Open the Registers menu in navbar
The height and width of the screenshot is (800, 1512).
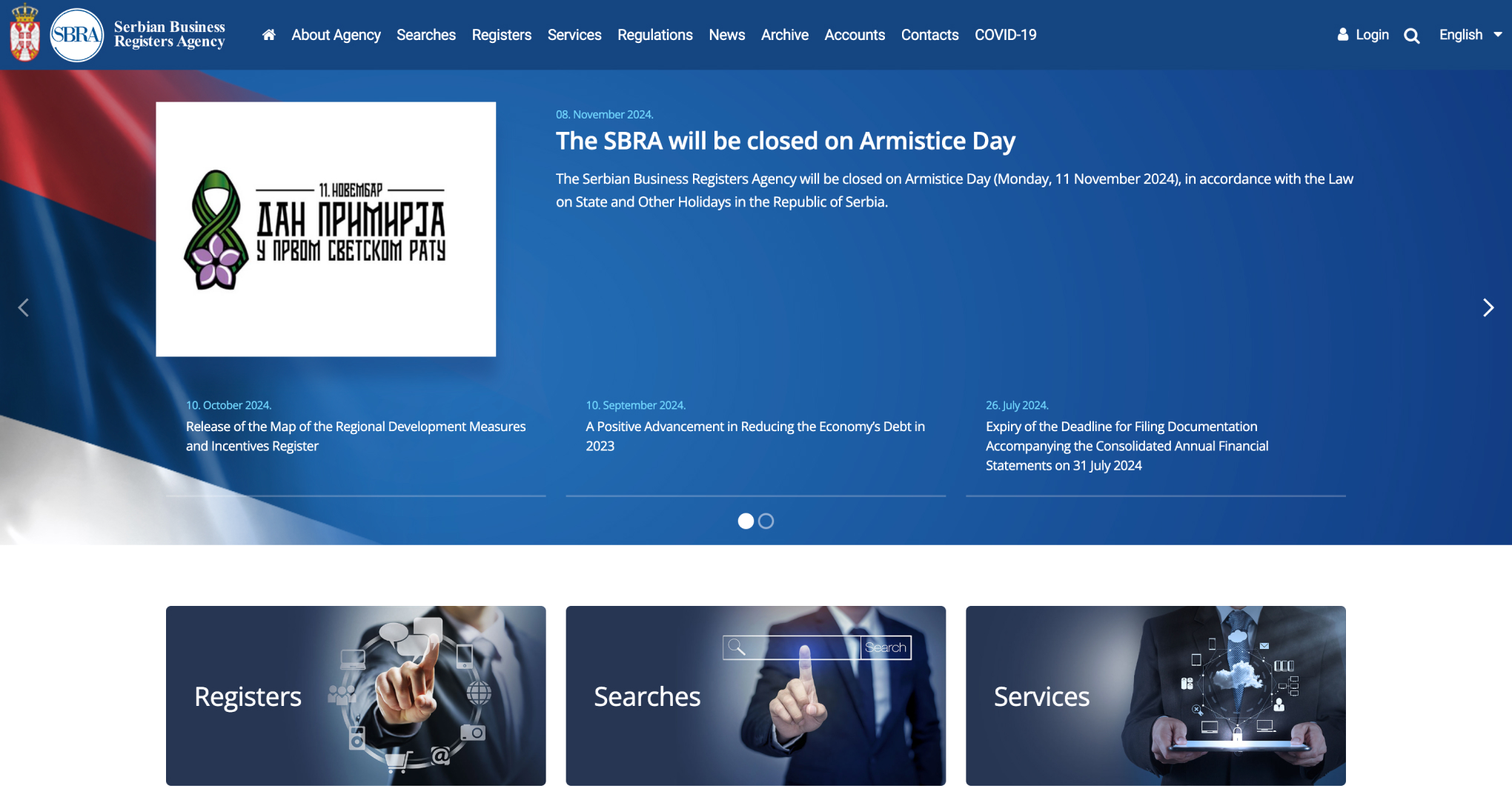(x=501, y=35)
